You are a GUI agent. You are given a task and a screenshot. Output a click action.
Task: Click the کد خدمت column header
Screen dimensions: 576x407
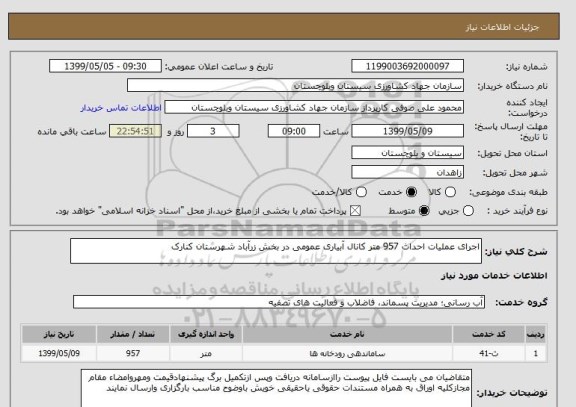489,334
